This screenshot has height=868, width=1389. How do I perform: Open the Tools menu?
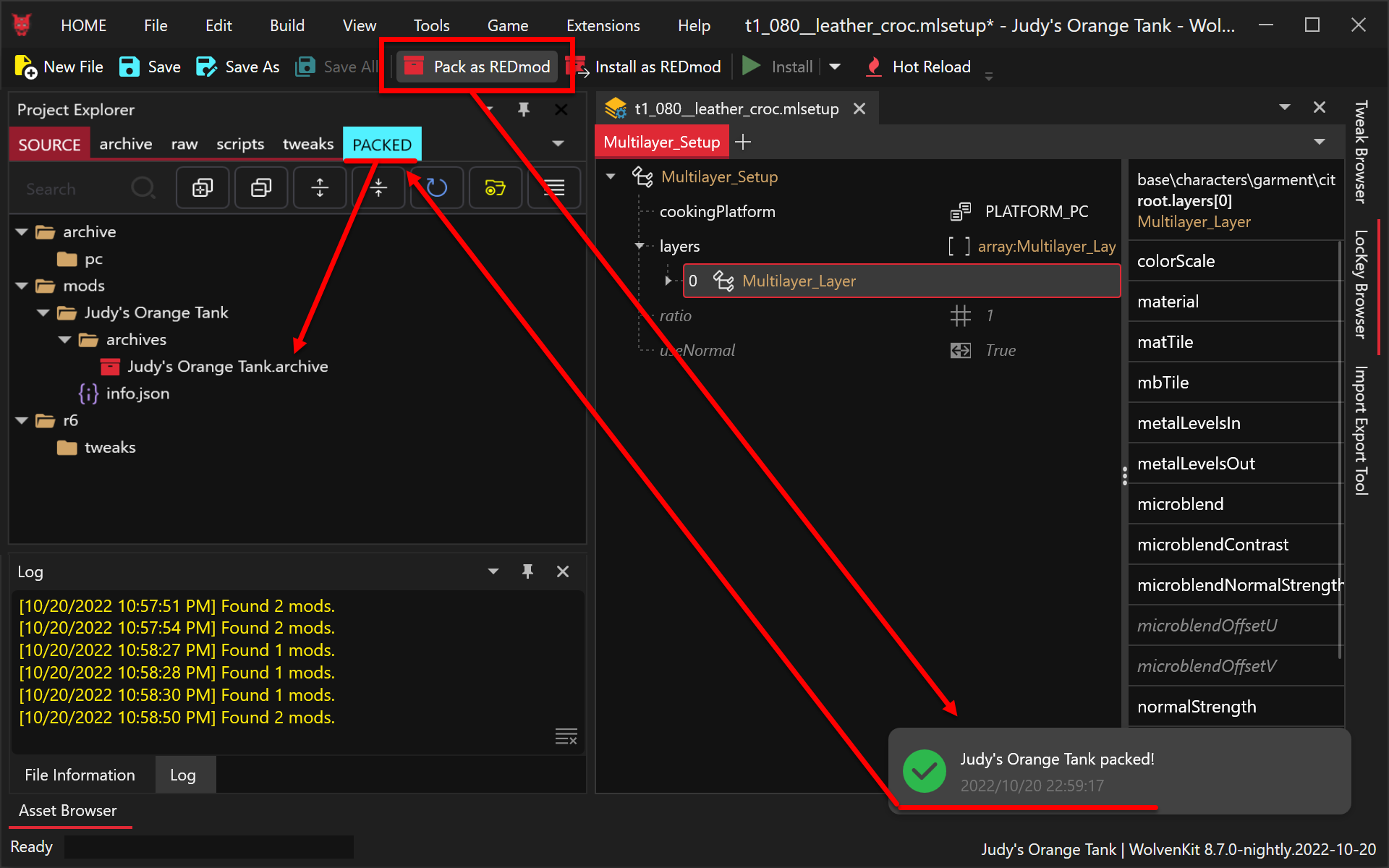coord(431,25)
